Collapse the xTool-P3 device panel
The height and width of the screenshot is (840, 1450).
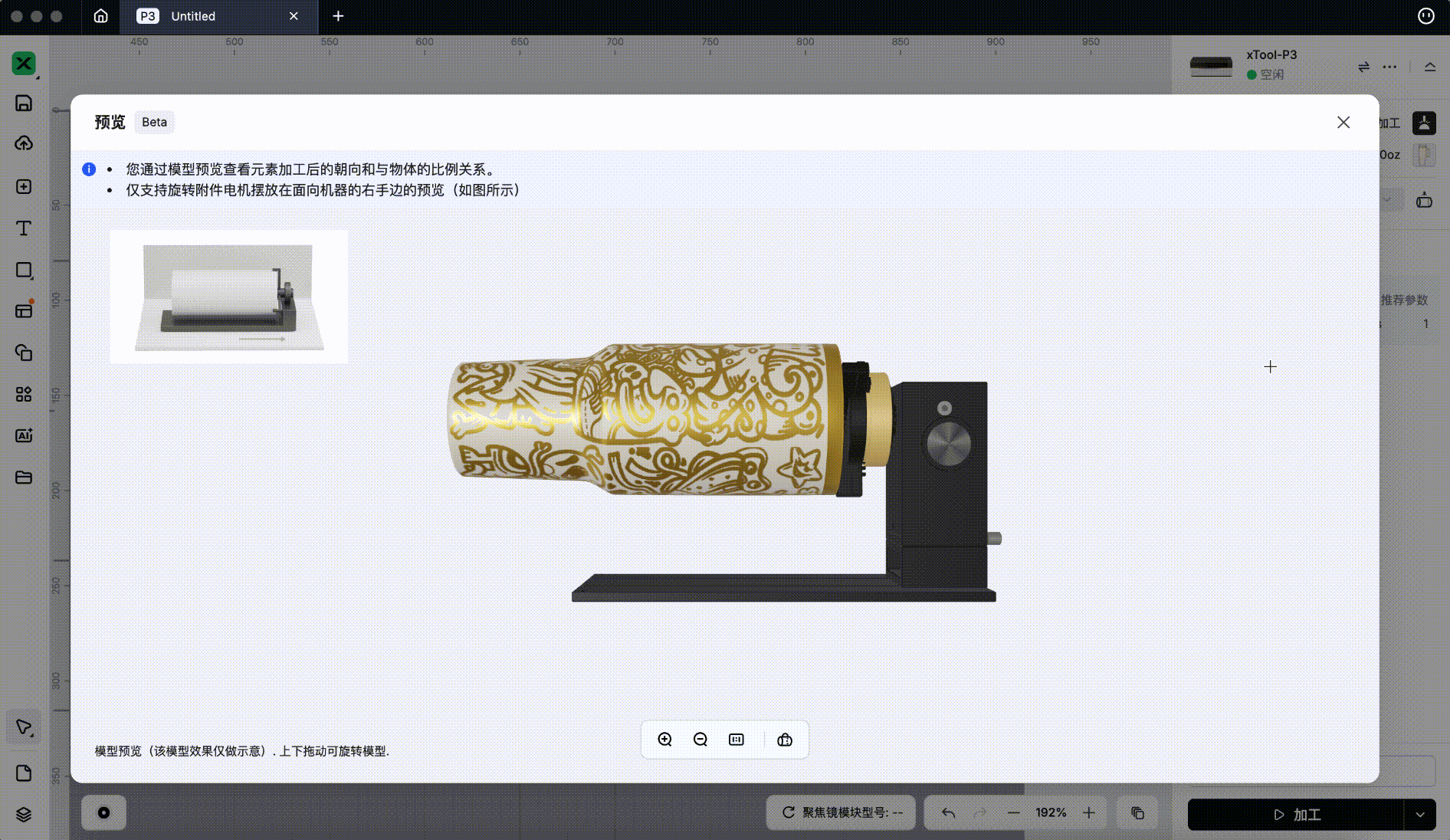click(x=1430, y=67)
